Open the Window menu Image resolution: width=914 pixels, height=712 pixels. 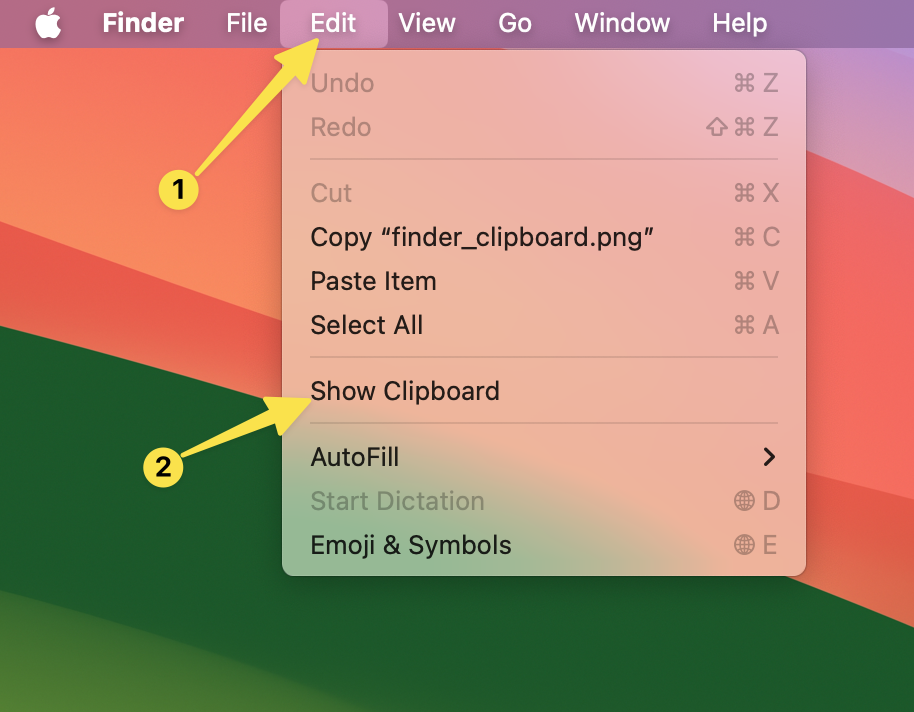(621, 23)
